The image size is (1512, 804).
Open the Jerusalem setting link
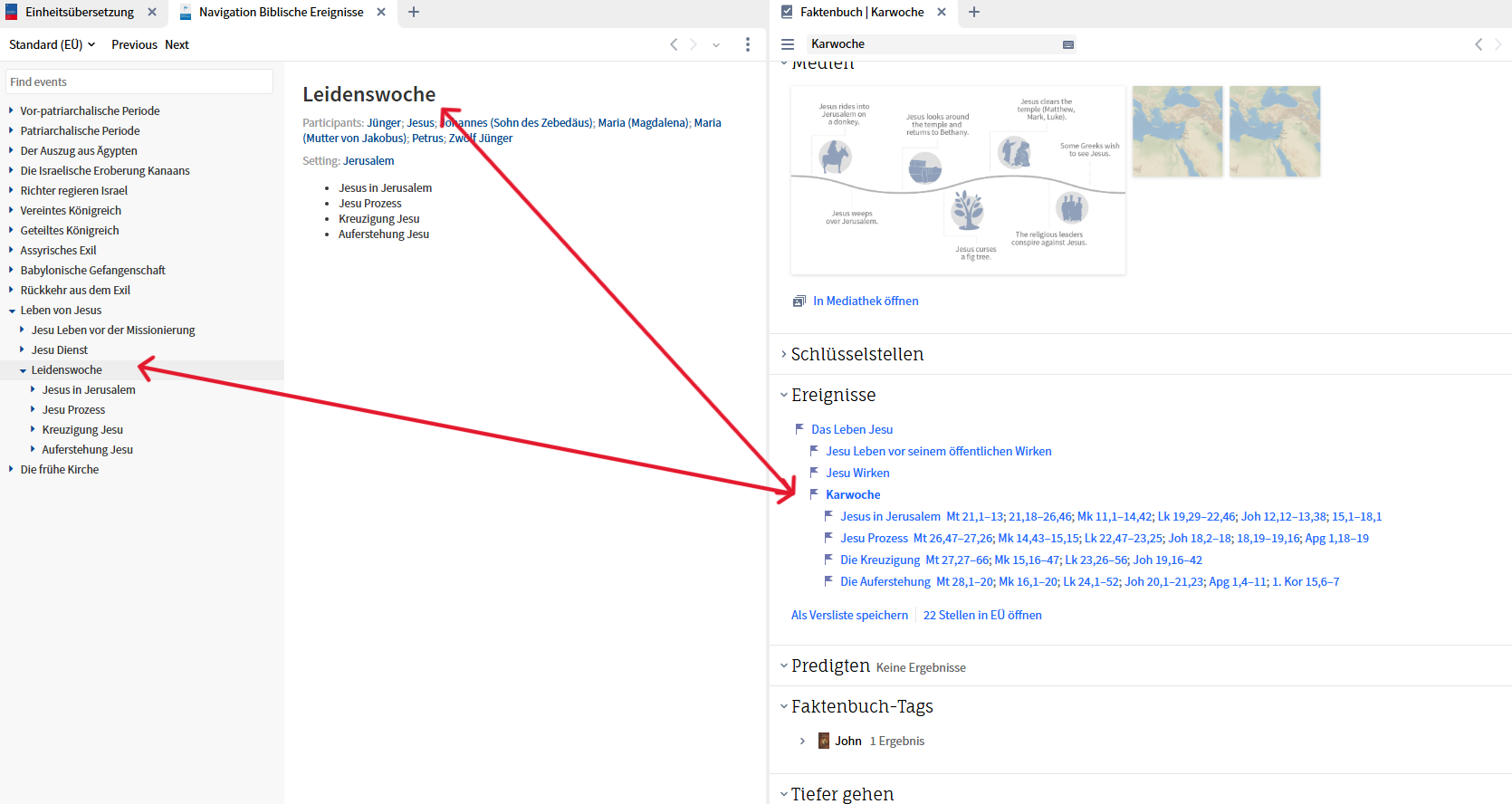pyautogui.click(x=368, y=160)
